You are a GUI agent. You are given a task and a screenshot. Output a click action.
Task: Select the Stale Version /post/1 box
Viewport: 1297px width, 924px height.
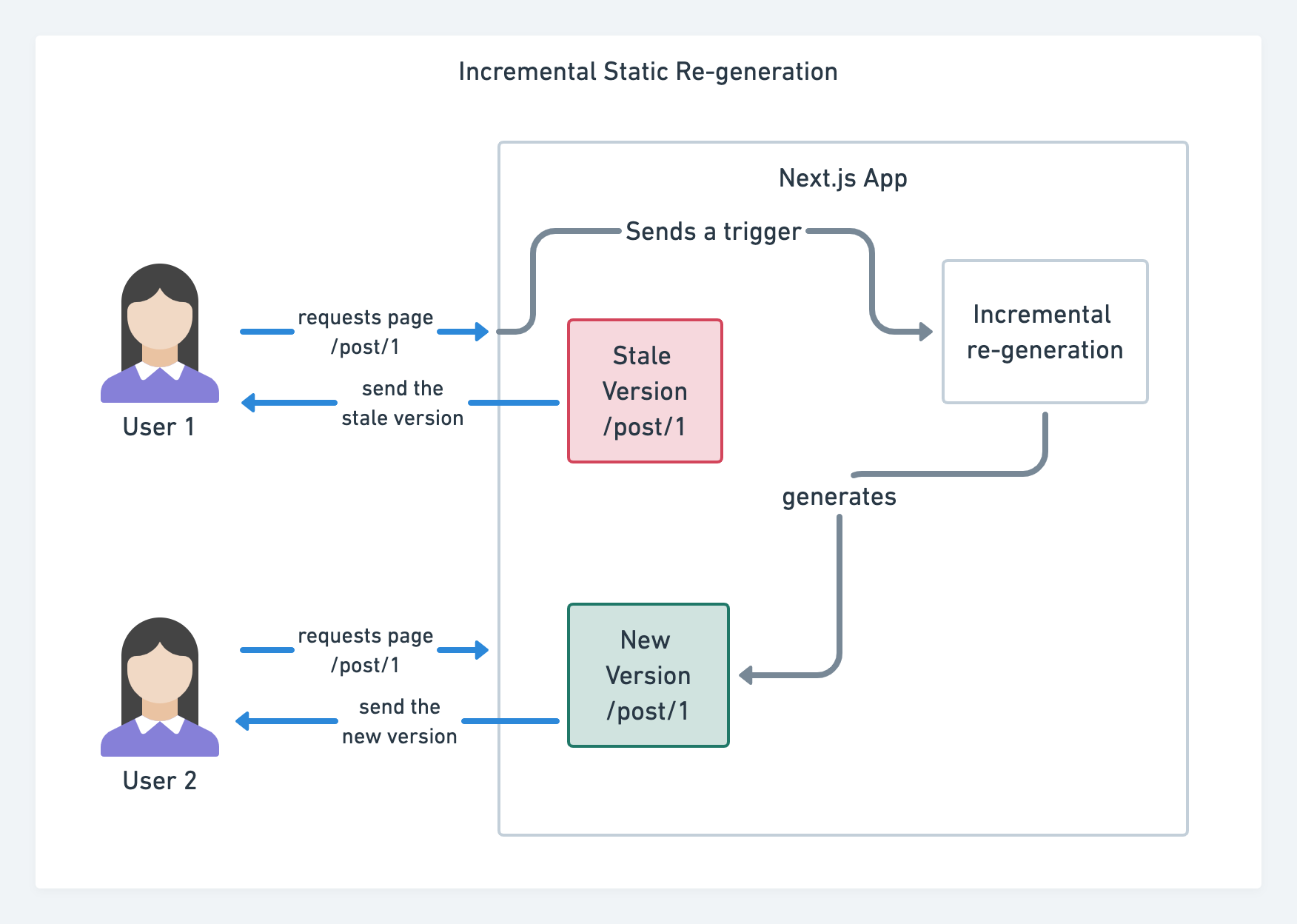[x=645, y=391]
